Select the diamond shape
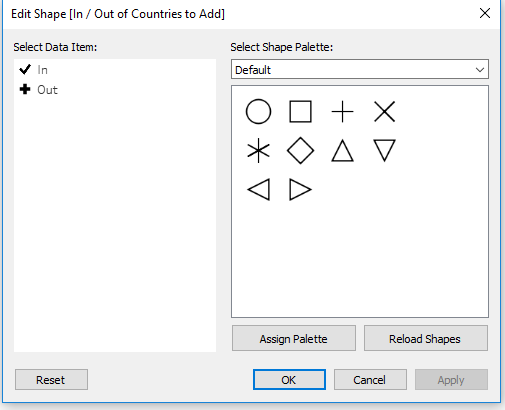This screenshot has height=410, width=505. 300,151
